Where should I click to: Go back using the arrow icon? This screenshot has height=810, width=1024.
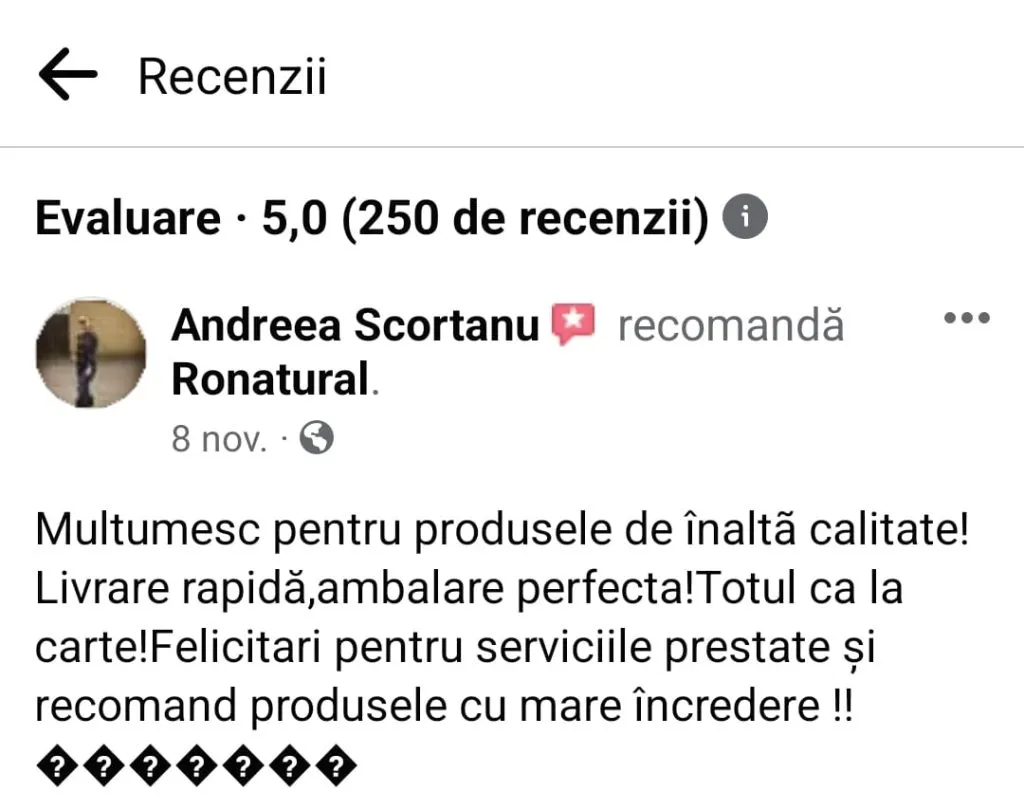pos(68,74)
